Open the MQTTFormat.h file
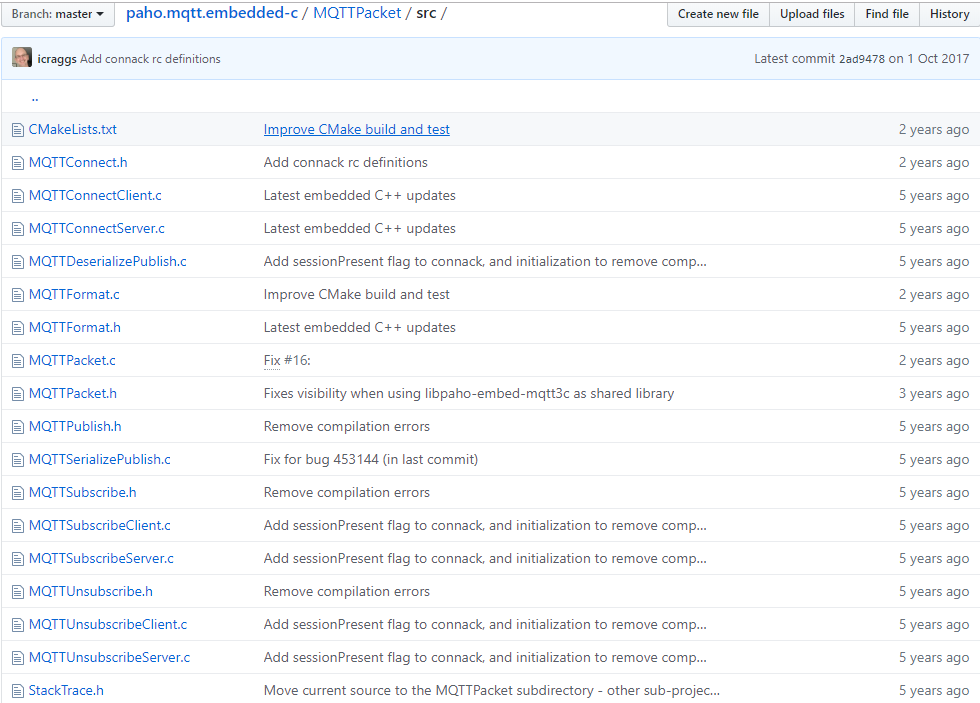The height and width of the screenshot is (703, 980). [75, 327]
